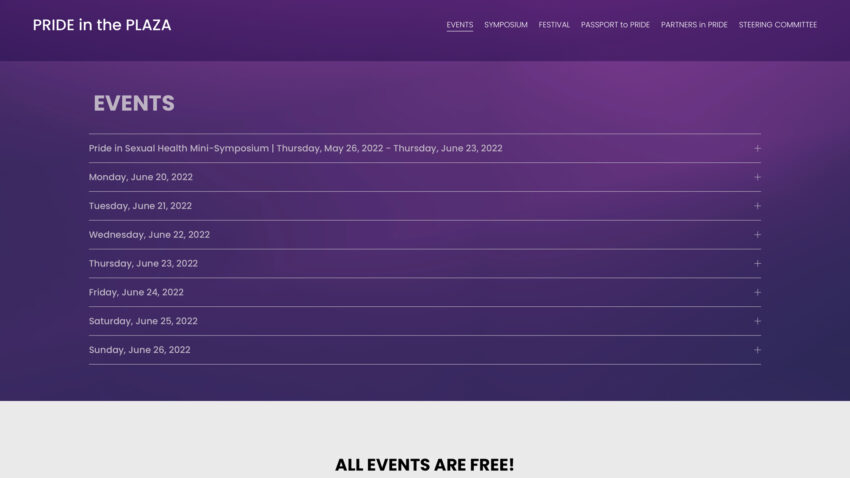Expand the Monday, June 20, 2022 label
Screen dimensions: 850x478
[x=141, y=177]
